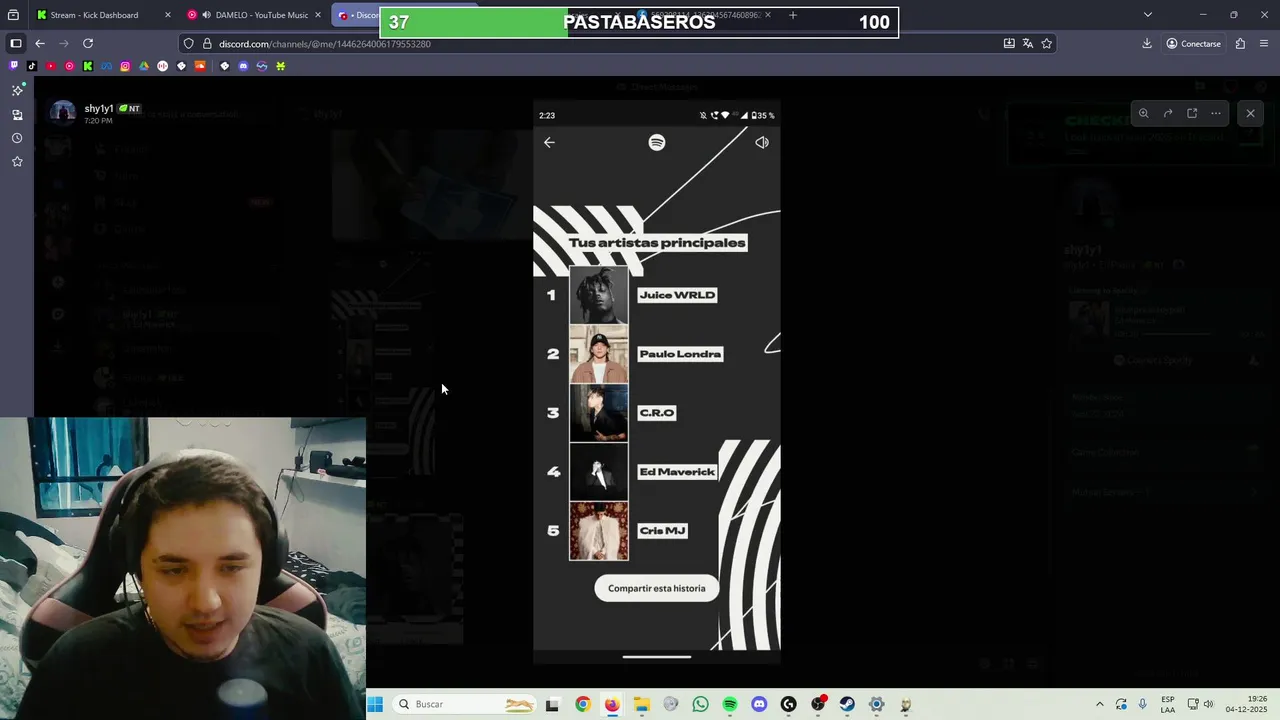This screenshot has height=720, width=1280.
Task: Open more options in image viewer
Action: [x=1216, y=113]
